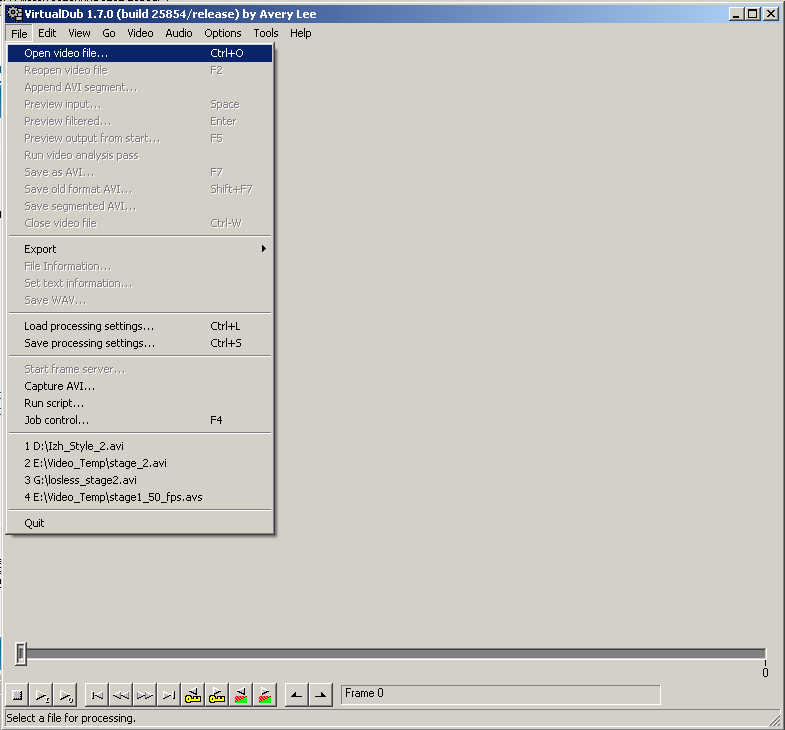Open the Video menu
The image size is (785, 730).
(x=140, y=33)
